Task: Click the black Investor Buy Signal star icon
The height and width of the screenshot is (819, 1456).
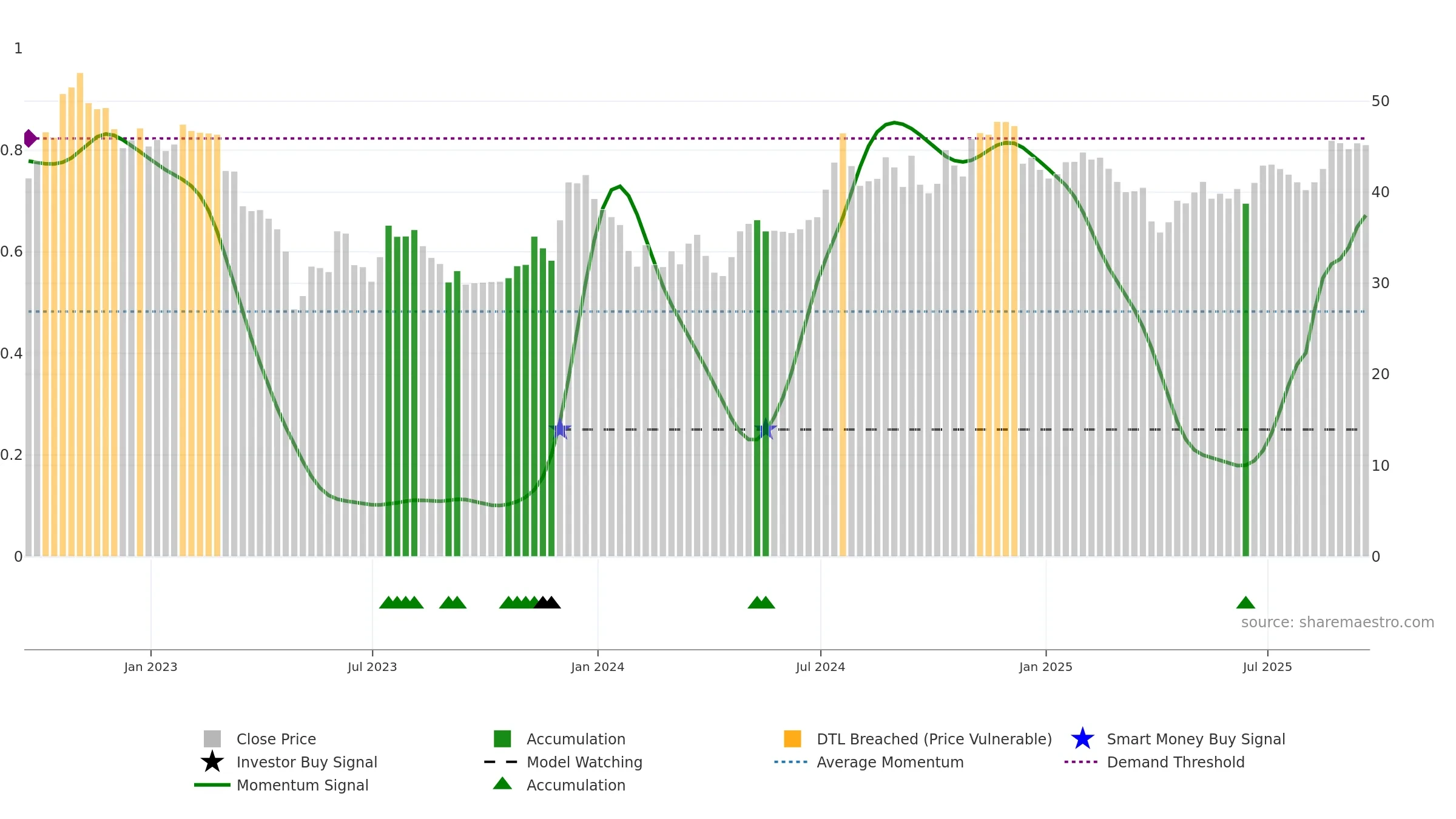Action: (x=212, y=762)
